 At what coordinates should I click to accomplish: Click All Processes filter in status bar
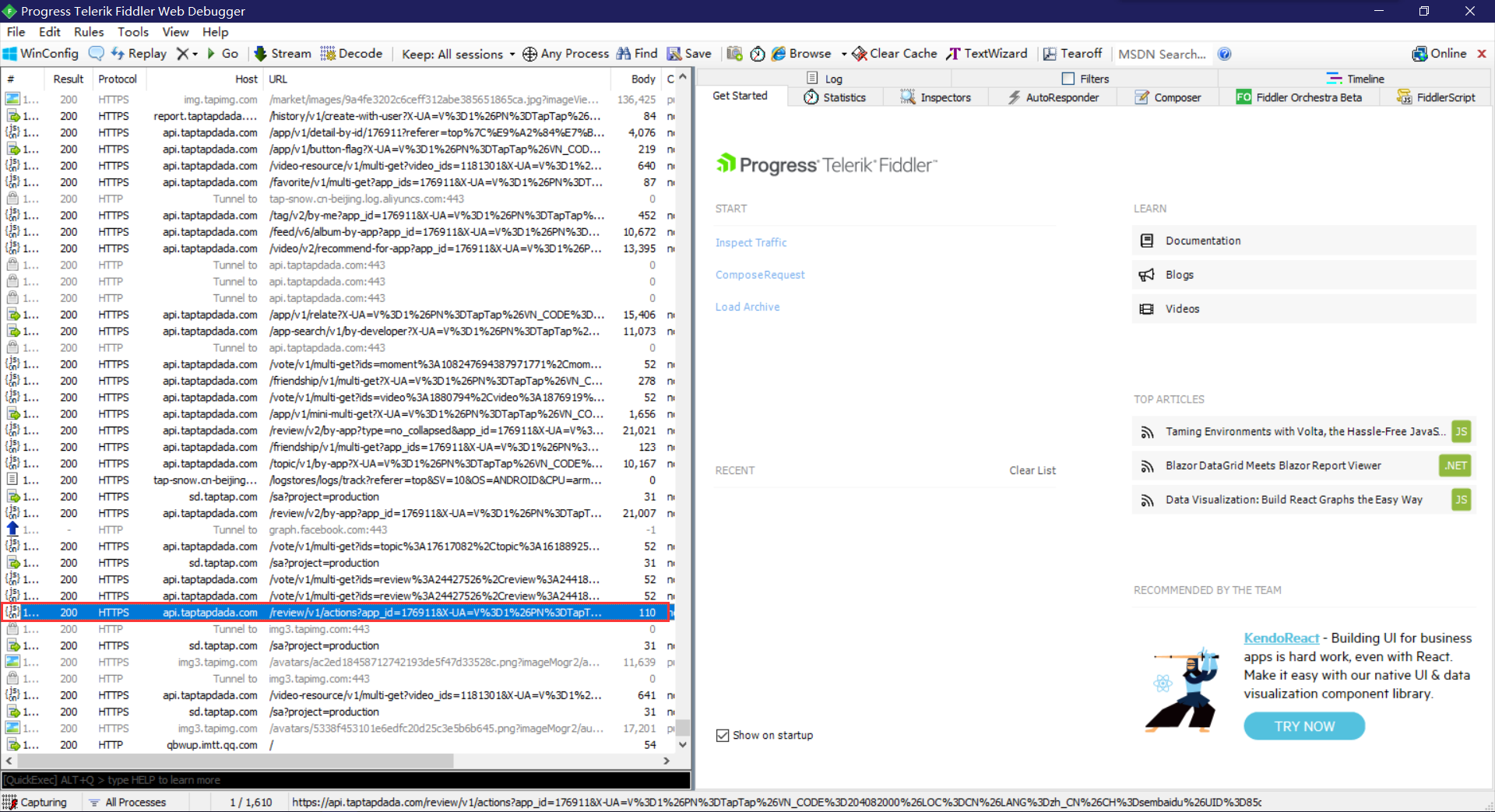[128, 802]
